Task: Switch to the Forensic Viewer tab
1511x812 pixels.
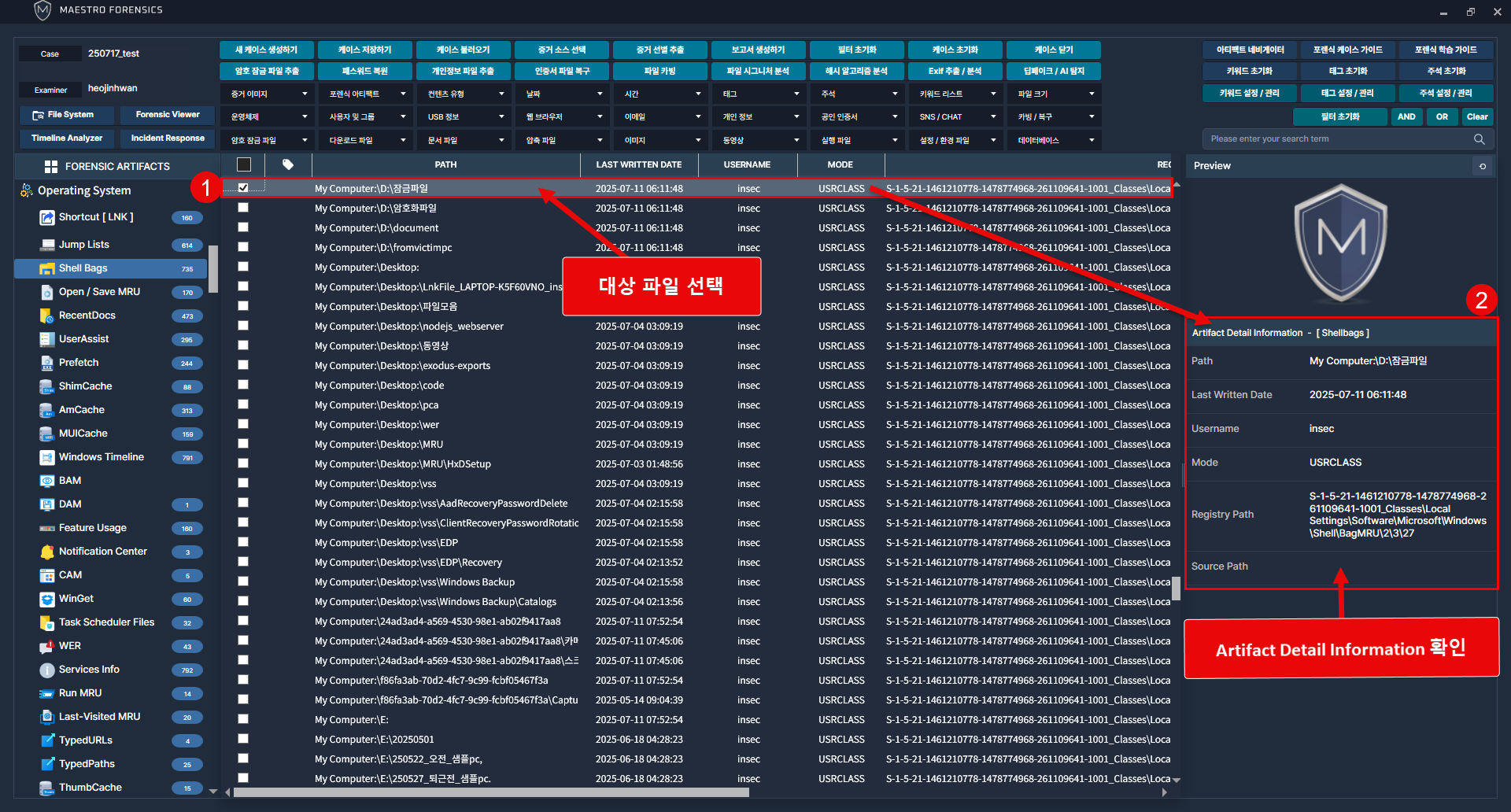Action: coord(167,115)
